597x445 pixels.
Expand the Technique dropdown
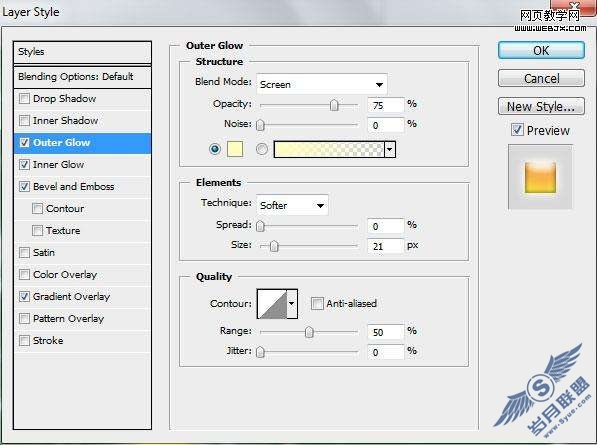pyautogui.click(x=292, y=205)
